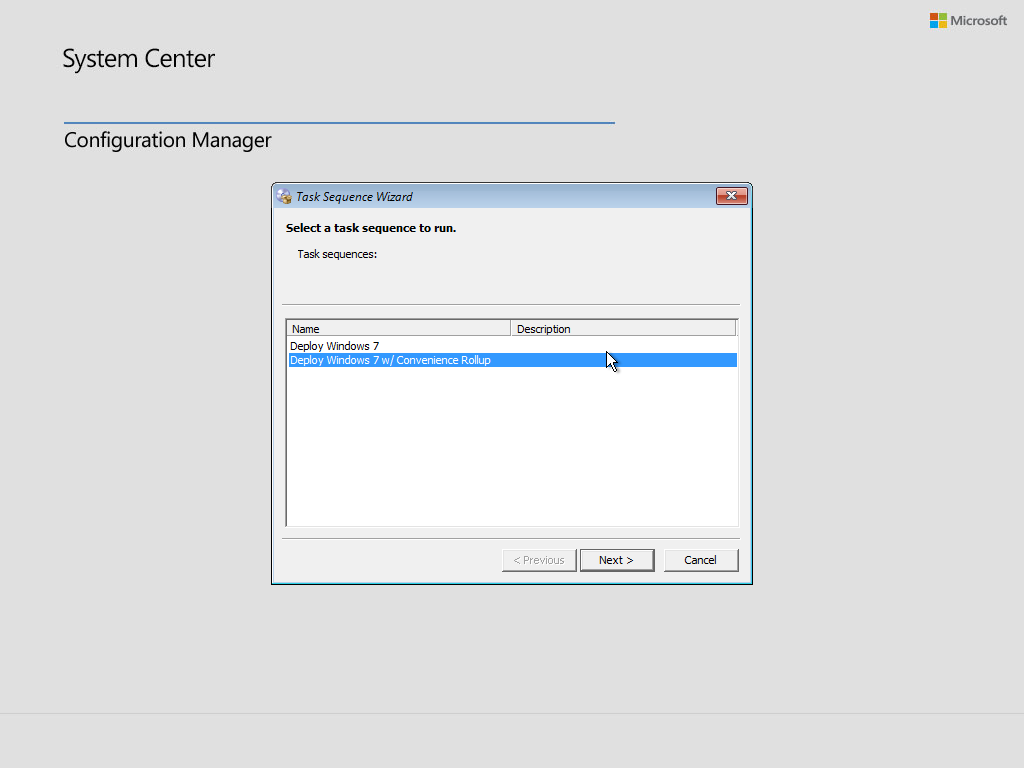The width and height of the screenshot is (1024, 768).
Task: Click the Microsoft logo
Action: (968, 21)
